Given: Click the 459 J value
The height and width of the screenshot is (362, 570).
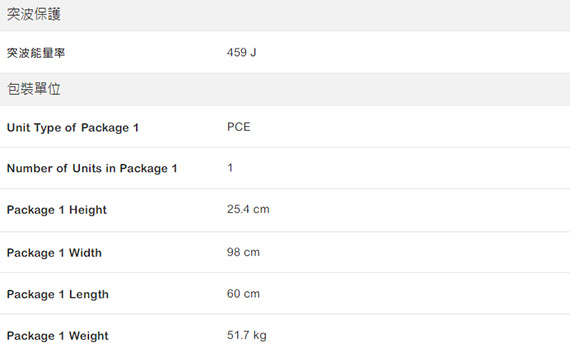Looking at the screenshot, I should (x=241, y=52).
